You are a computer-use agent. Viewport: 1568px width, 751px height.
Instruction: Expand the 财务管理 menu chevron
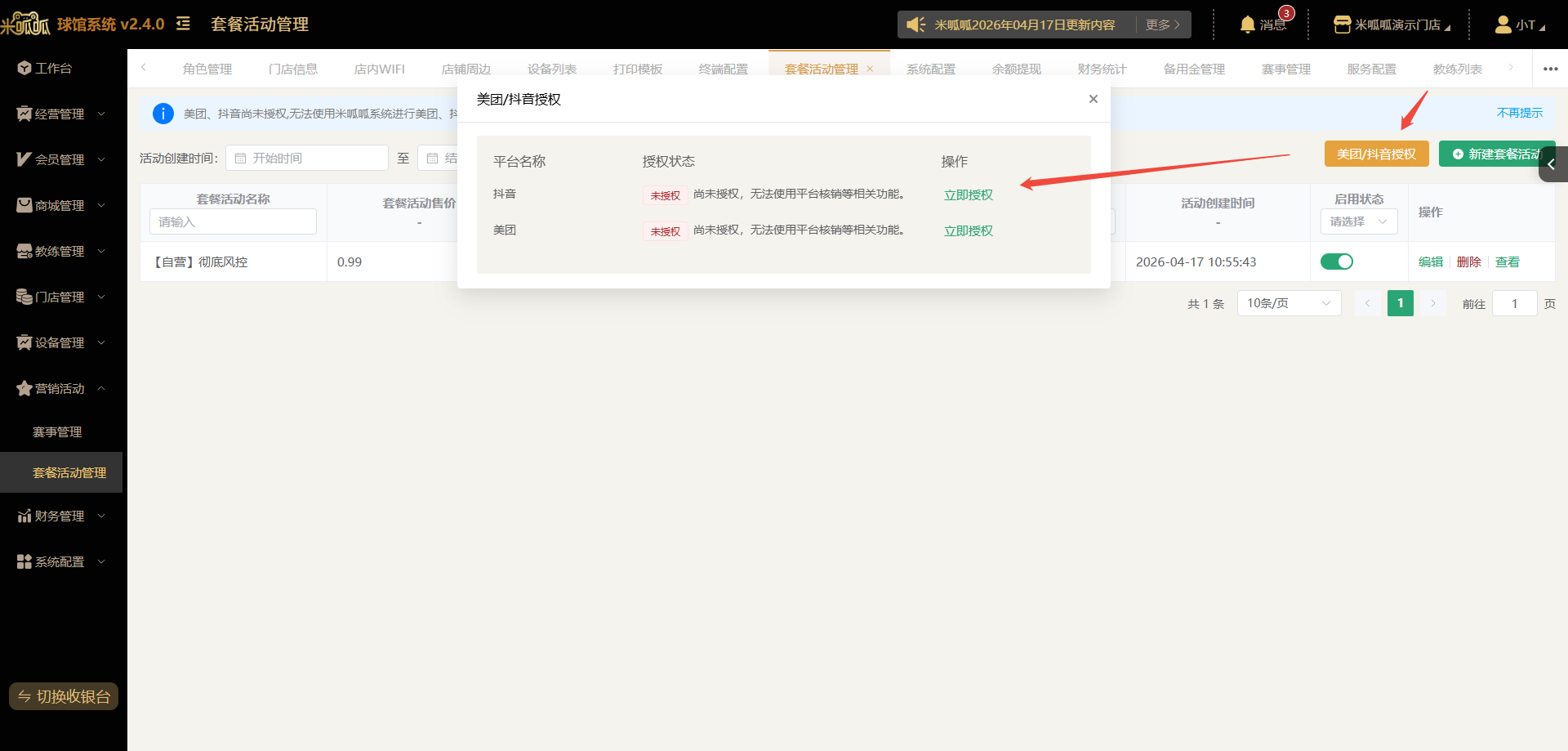point(101,516)
